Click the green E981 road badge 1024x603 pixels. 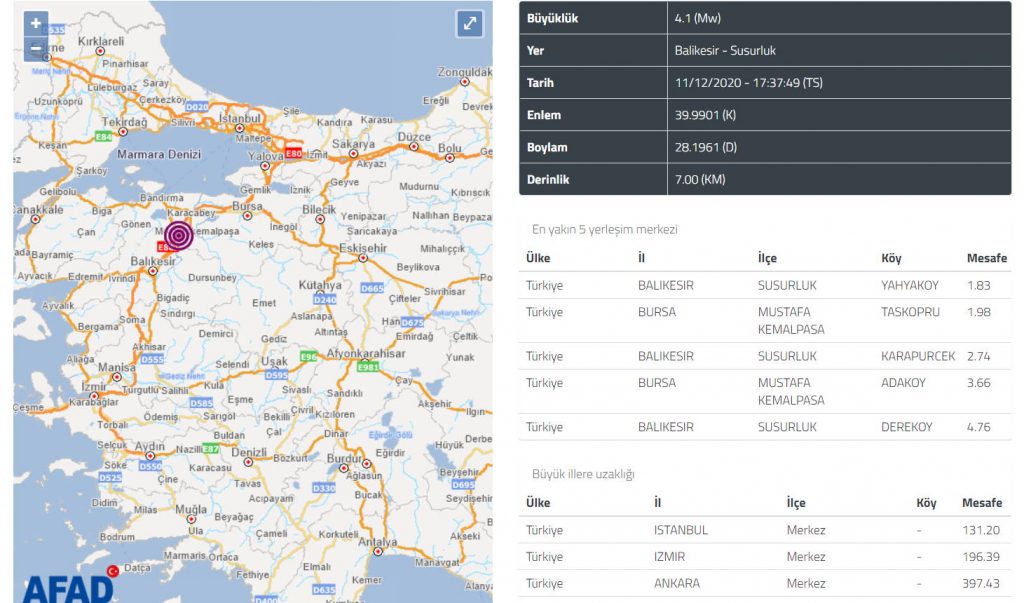pos(368,367)
